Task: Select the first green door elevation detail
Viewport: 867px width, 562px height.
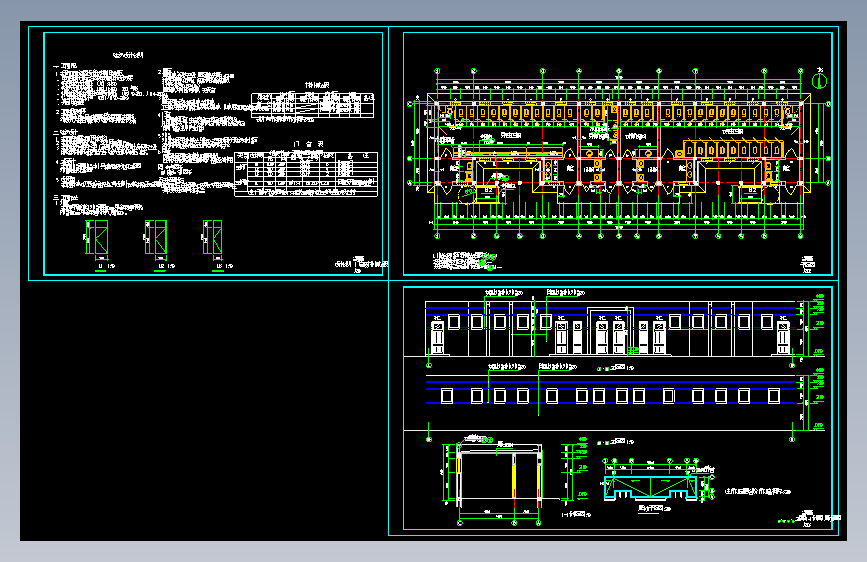Action: [97, 239]
